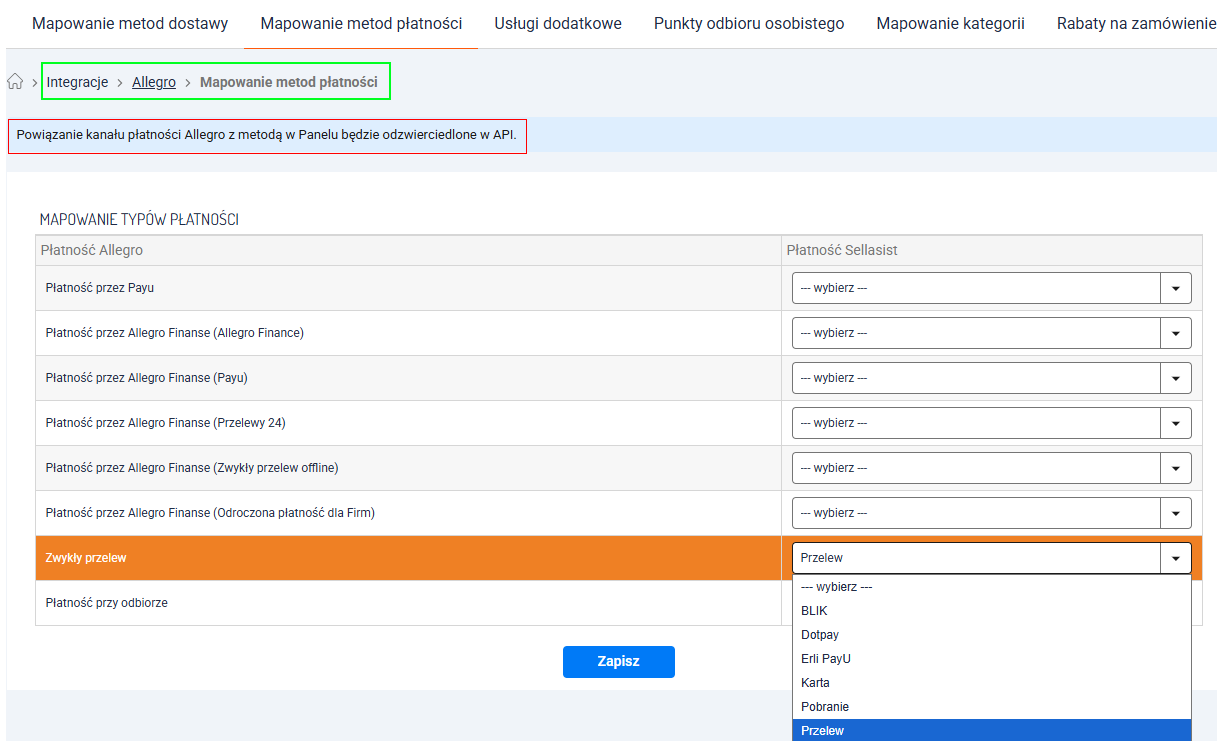Click Integracje breadcrumb link
Screen dimensions: 1217x741
77,82
